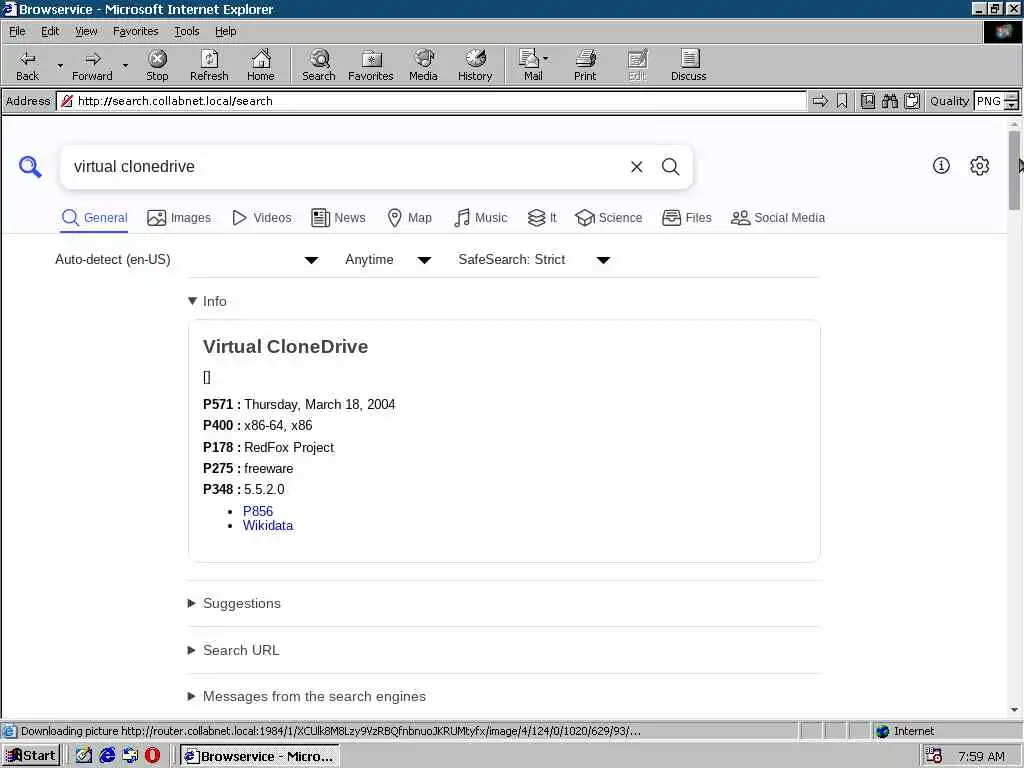Open the History toolbar pane

(475, 65)
